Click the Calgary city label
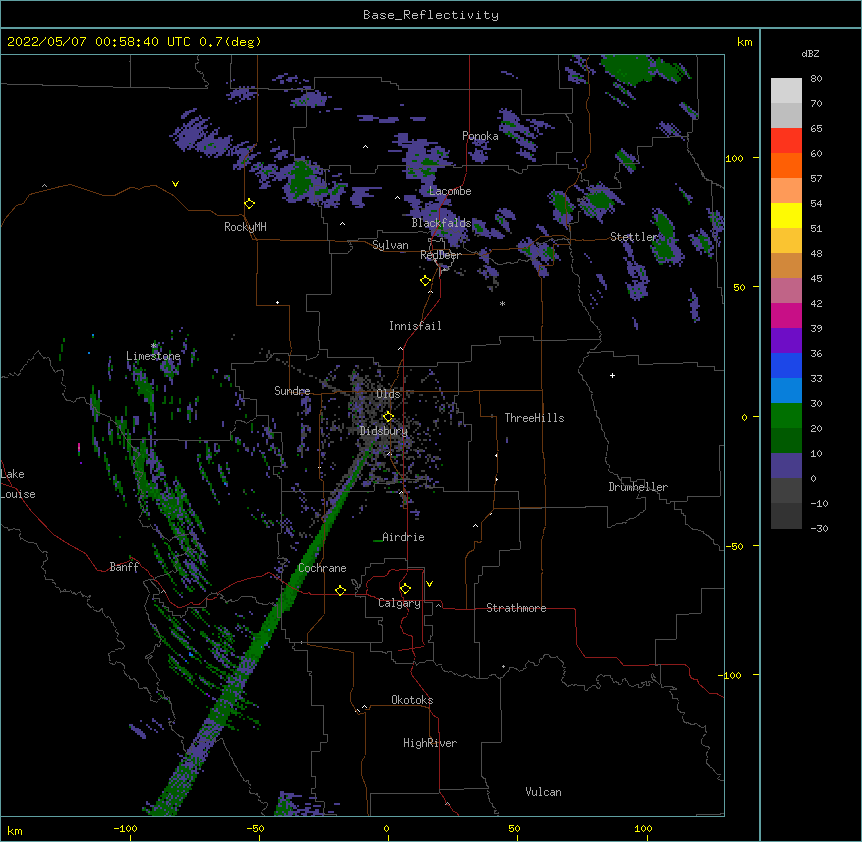The width and height of the screenshot is (862, 842). tap(399, 603)
